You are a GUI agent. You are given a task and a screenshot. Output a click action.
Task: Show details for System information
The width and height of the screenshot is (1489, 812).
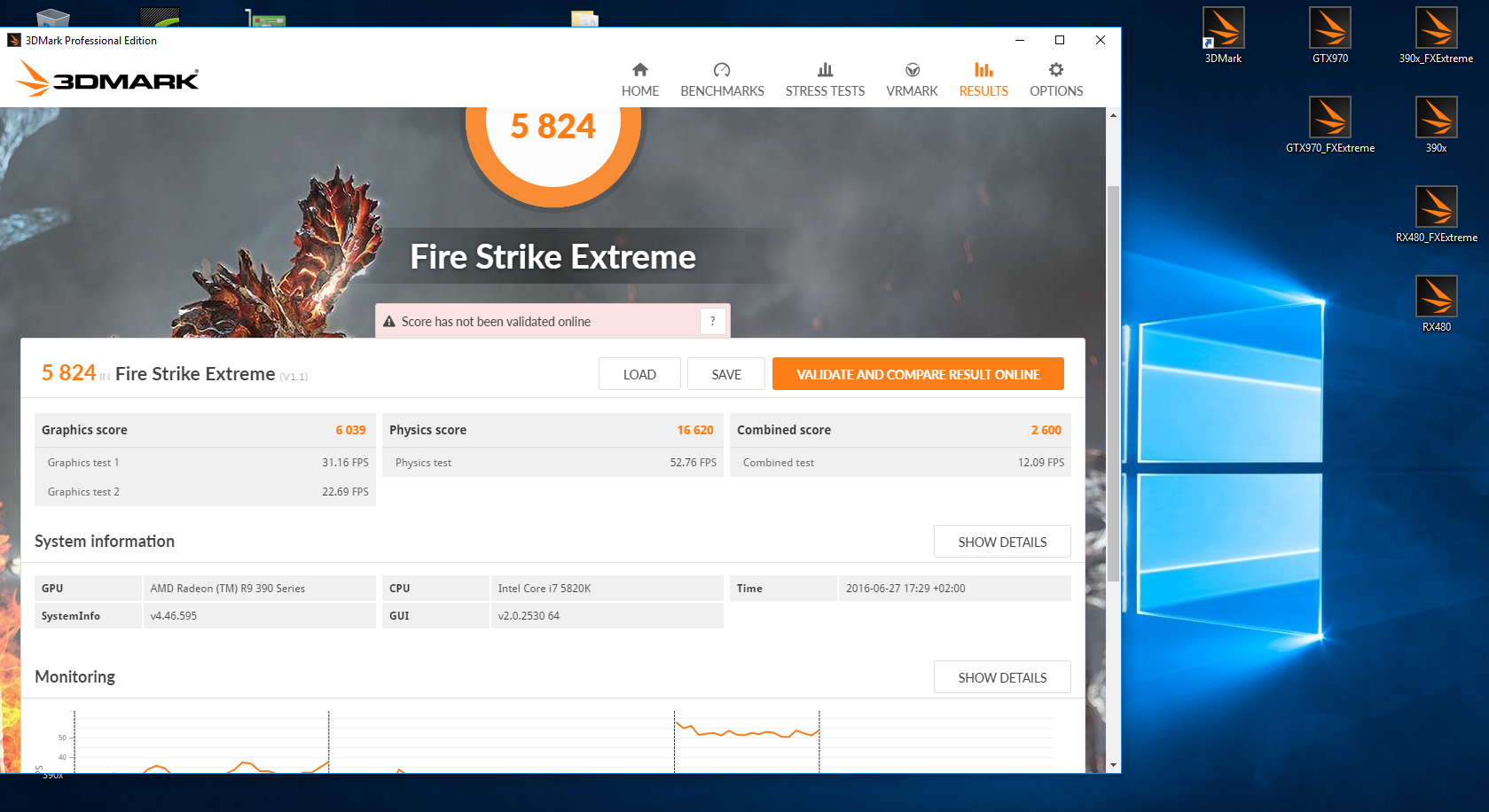(1002, 542)
